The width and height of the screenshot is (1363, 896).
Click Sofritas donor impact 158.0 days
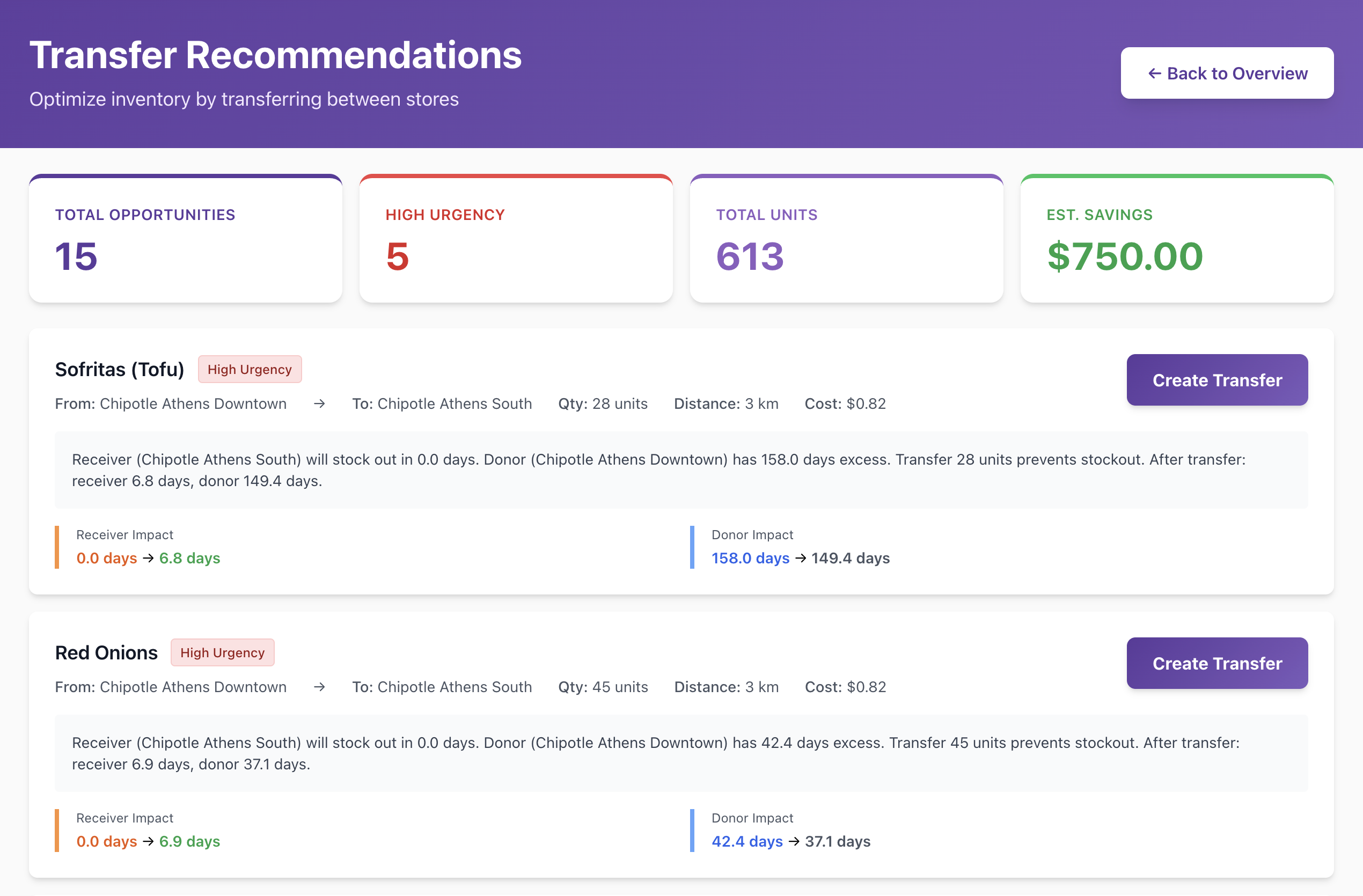click(750, 558)
